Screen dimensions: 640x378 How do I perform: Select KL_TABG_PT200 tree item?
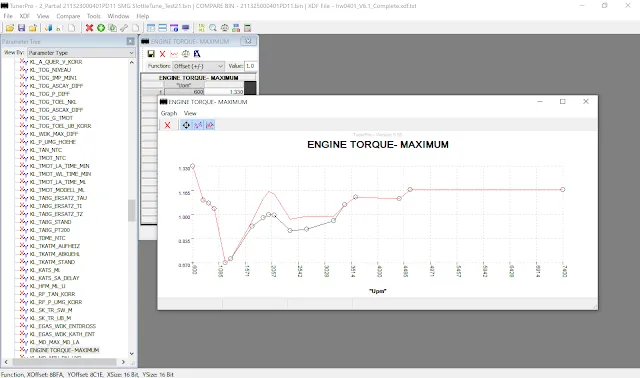50,230
